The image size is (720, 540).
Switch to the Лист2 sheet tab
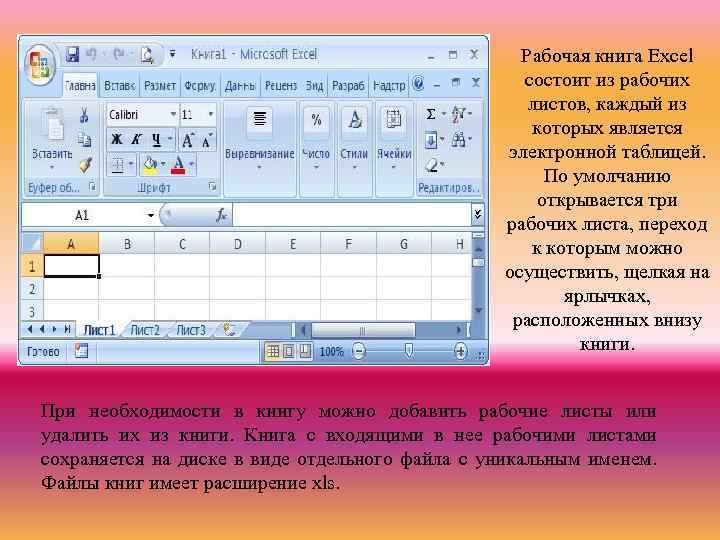pyautogui.click(x=145, y=330)
